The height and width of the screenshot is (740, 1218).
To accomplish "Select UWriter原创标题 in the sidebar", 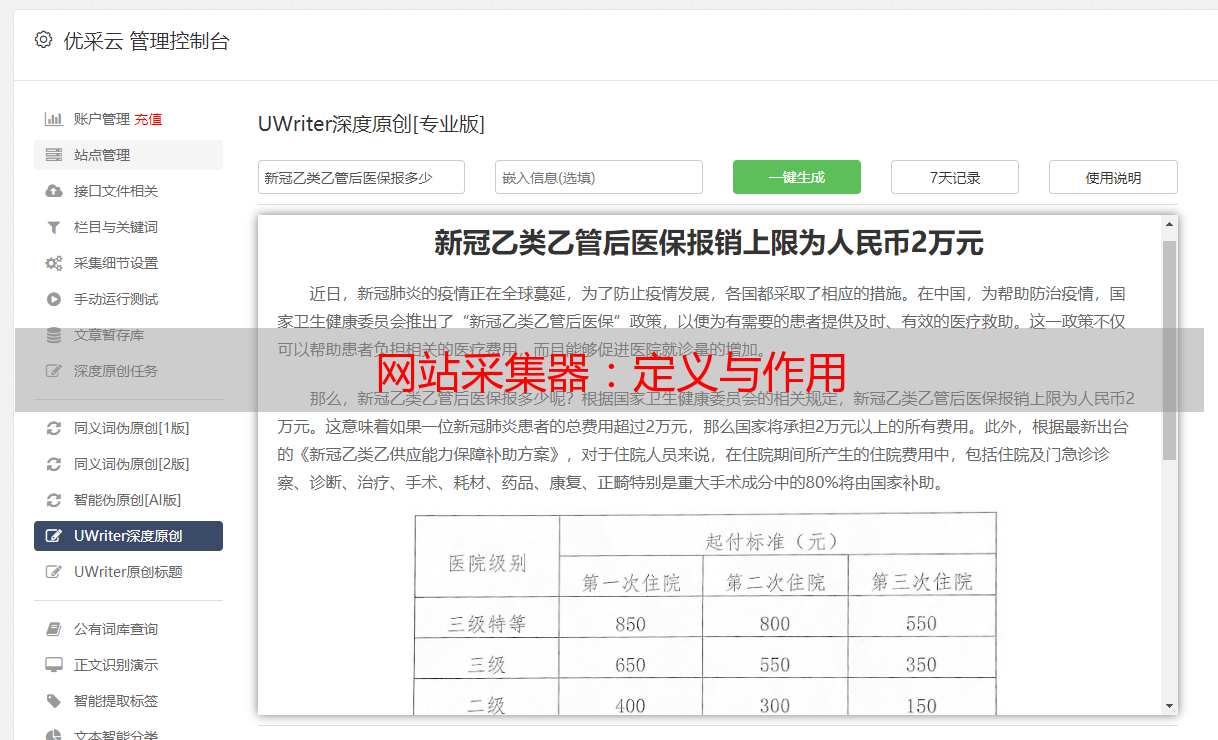I will click(128, 572).
